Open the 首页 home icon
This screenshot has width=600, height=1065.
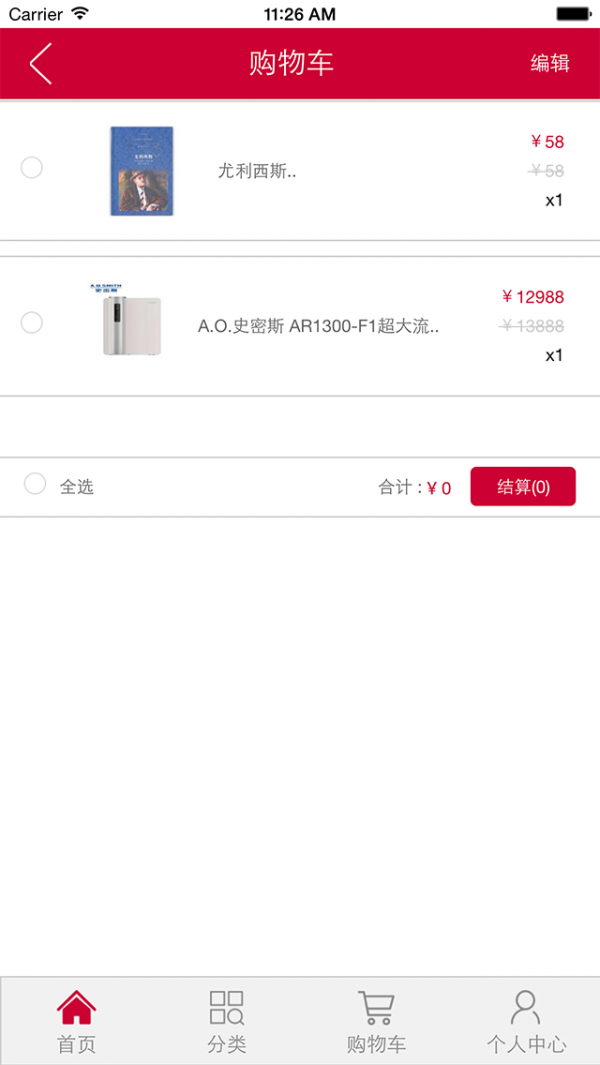(x=76, y=1008)
